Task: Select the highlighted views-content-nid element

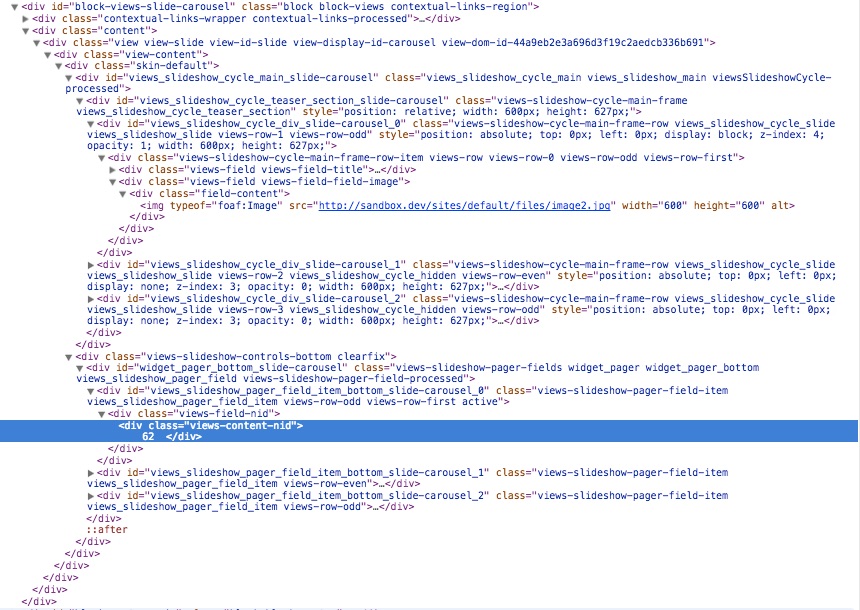Action: 210,425
